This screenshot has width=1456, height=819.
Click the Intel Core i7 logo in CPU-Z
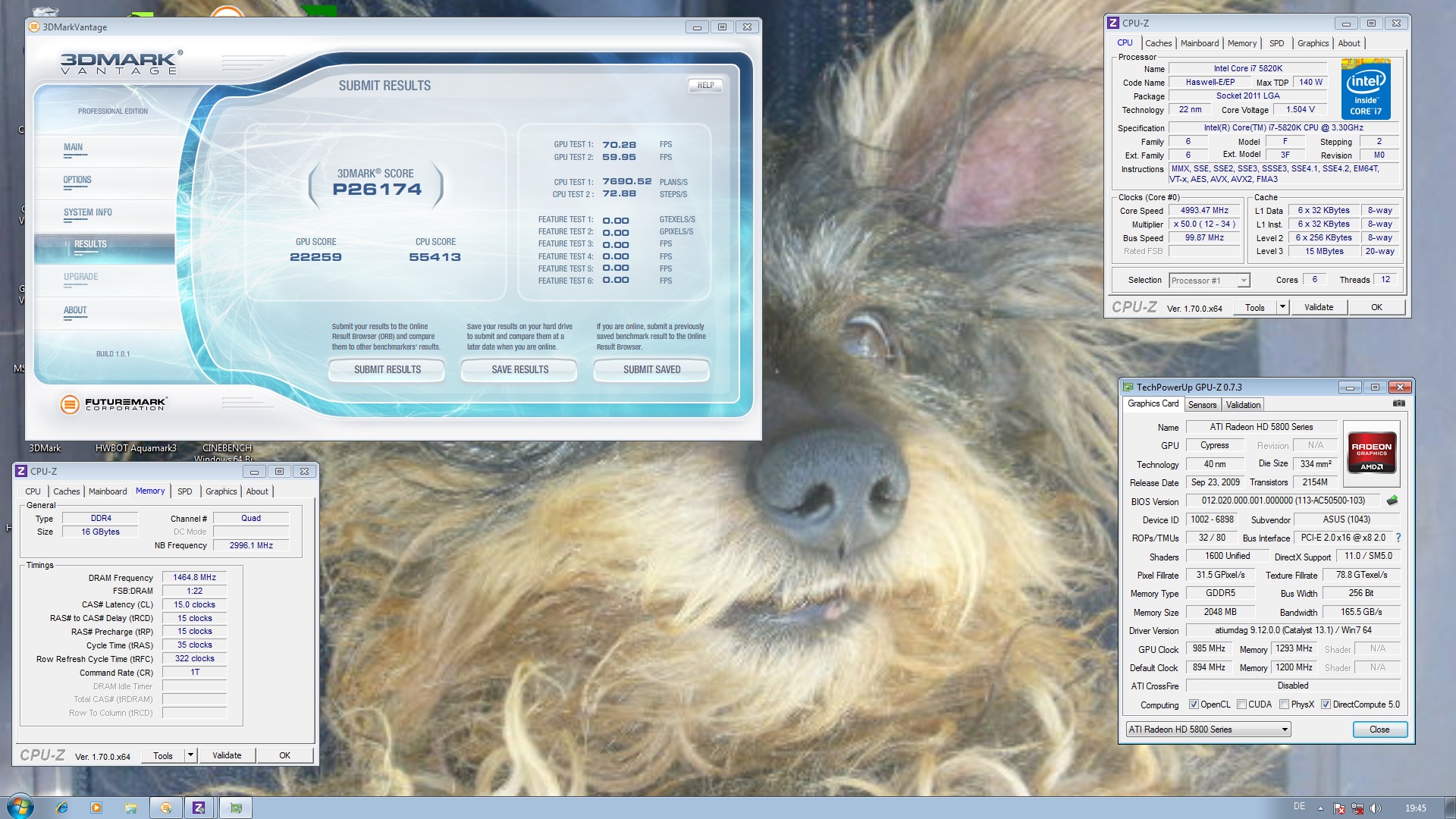click(x=1366, y=89)
